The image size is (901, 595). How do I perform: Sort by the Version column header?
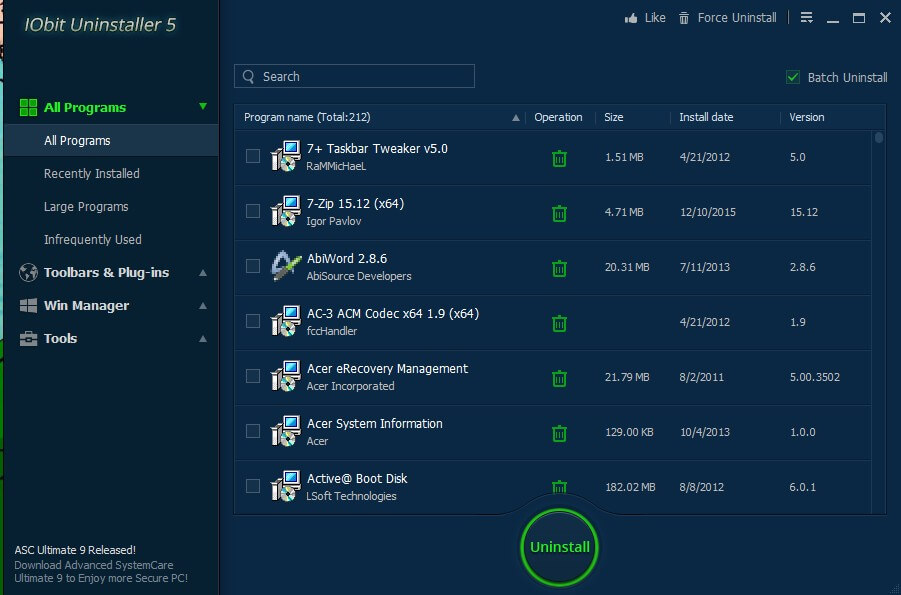tap(807, 117)
